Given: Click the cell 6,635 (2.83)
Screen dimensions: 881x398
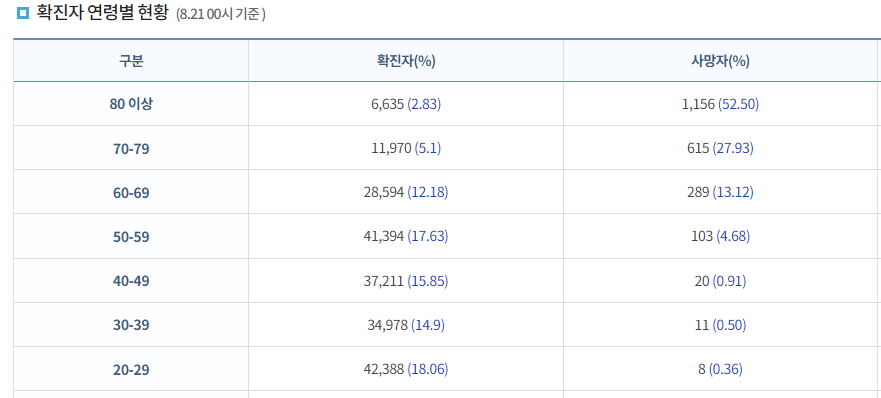Looking at the screenshot, I should pos(406,104).
